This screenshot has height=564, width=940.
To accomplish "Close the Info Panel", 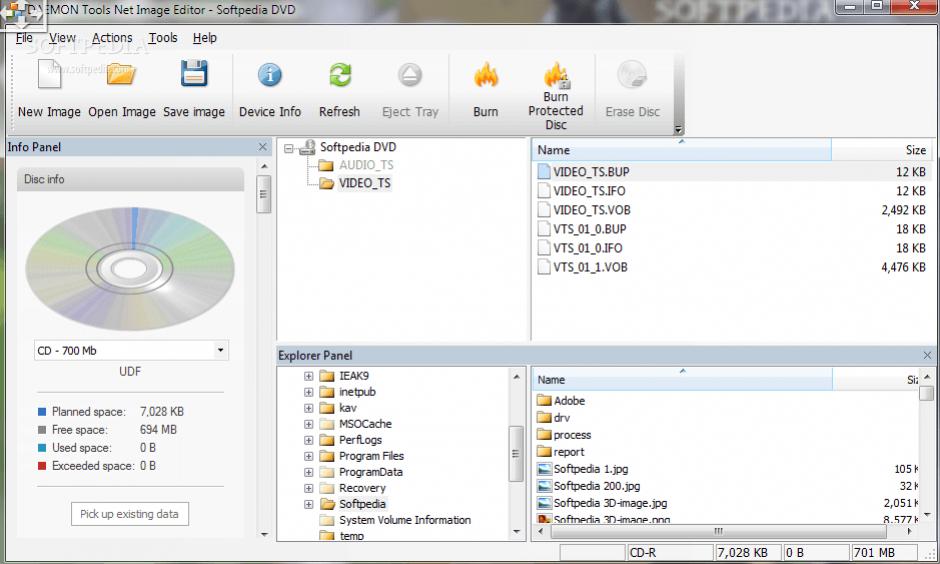I will coord(263,147).
